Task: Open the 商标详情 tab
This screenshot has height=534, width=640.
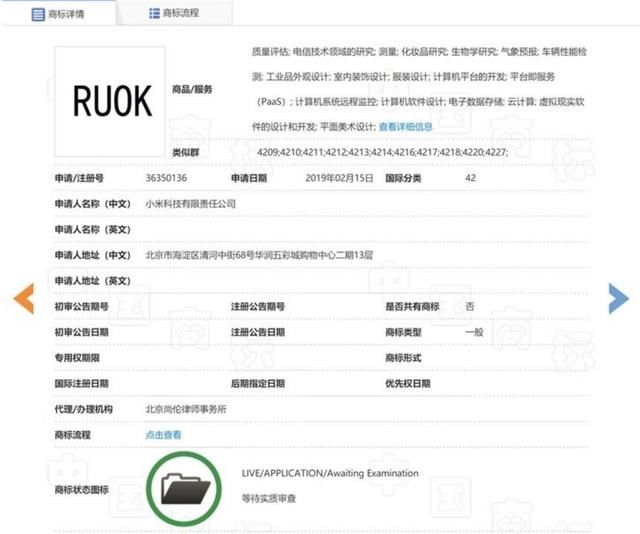Action: tap(58, 14)
